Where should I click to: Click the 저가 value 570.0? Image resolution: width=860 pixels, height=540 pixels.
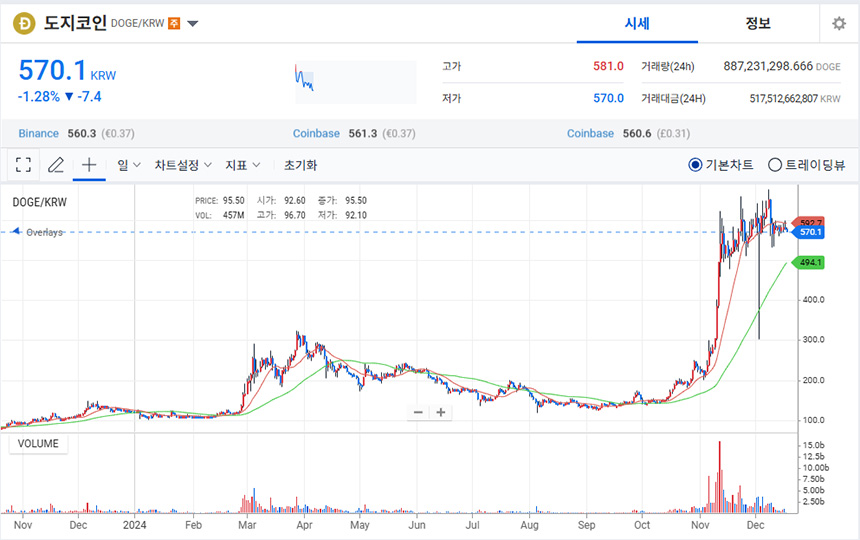pyautogui.click(x=608, y=98)
